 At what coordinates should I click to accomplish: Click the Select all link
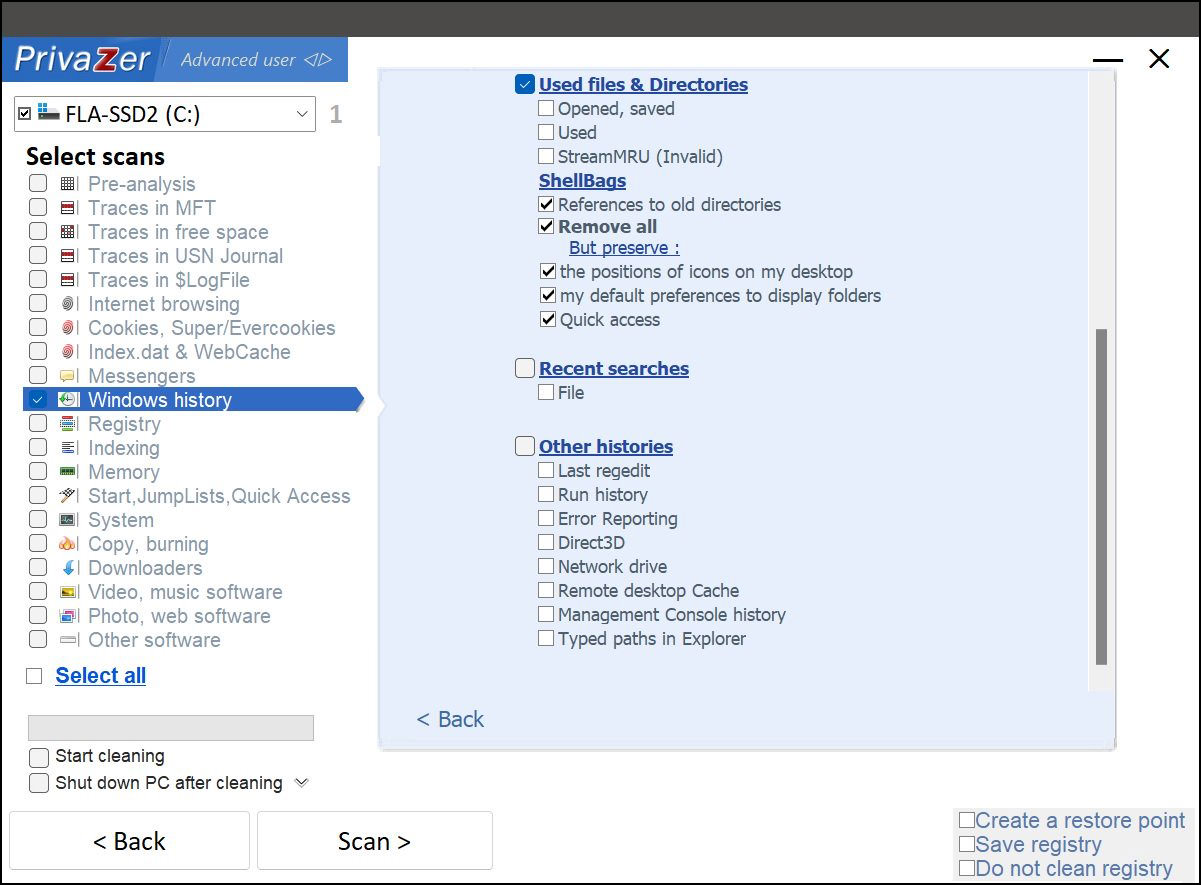(x=101, y=676)
